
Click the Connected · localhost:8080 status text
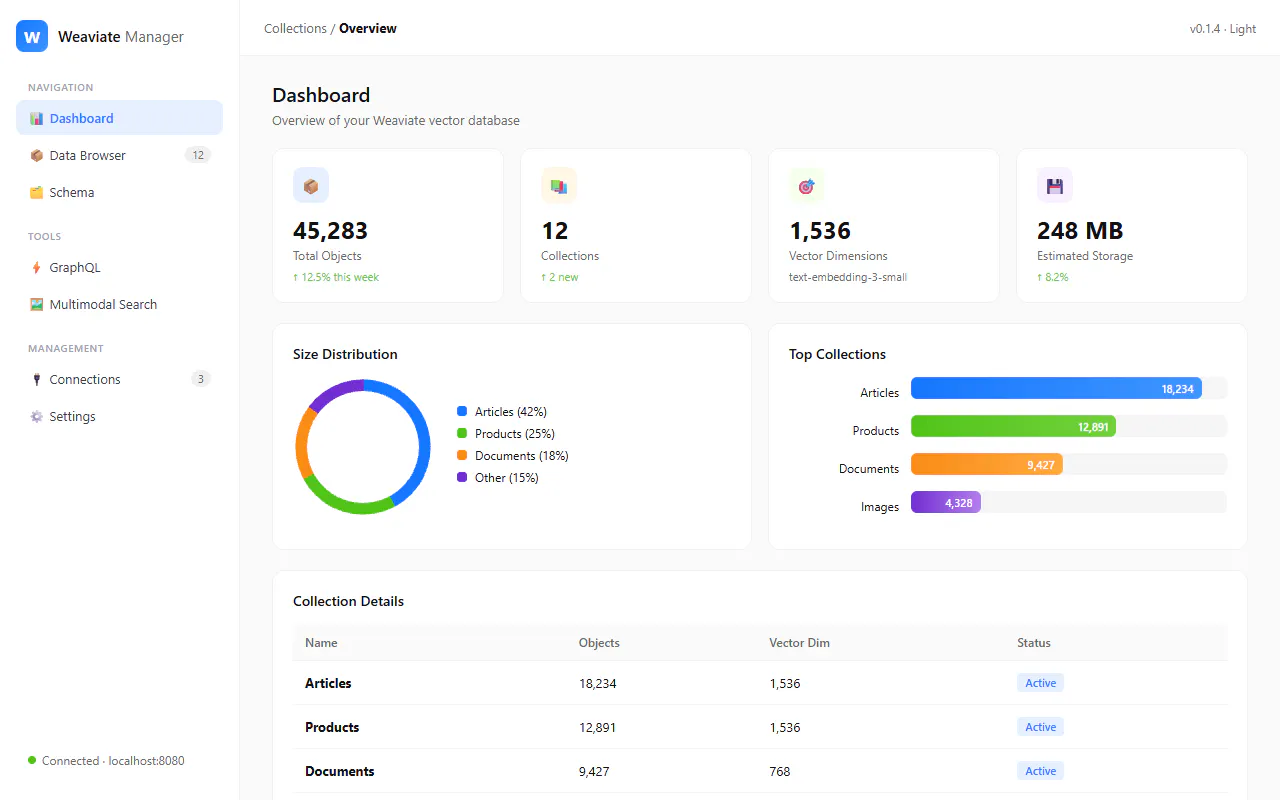(x=113, y=760)
